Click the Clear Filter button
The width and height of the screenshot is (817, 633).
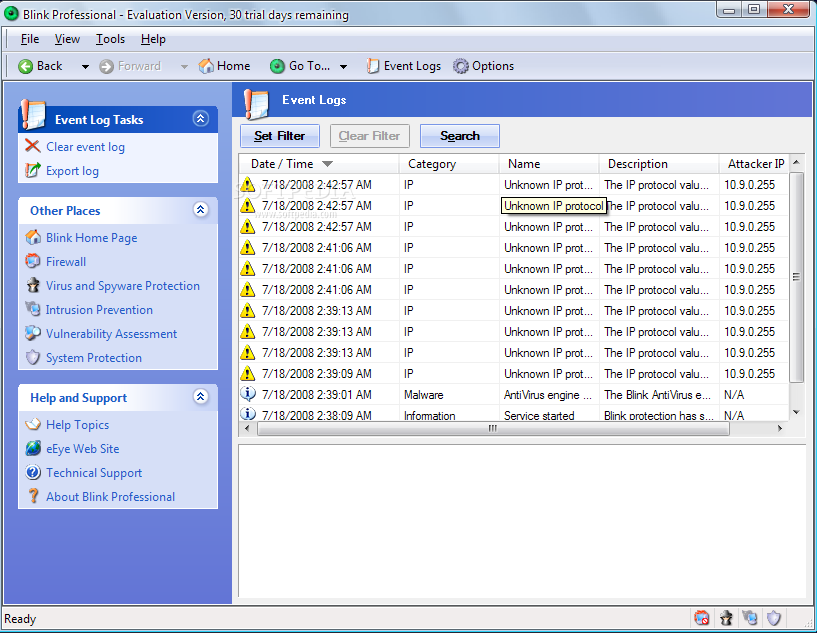[369, 136]
